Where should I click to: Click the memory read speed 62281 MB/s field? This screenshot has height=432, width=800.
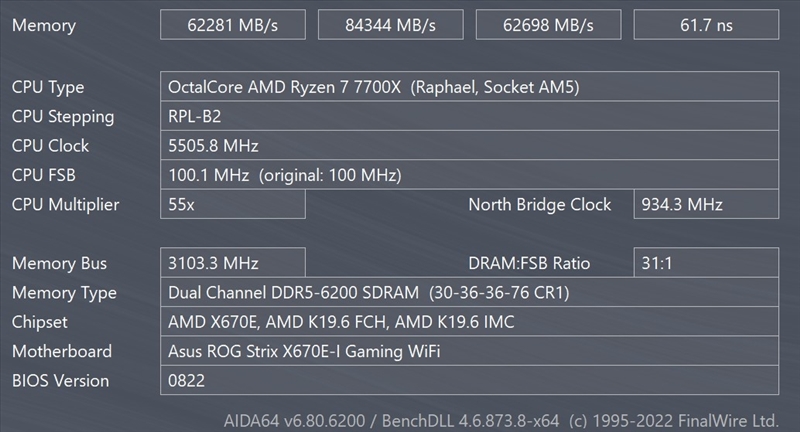[232, 25]
